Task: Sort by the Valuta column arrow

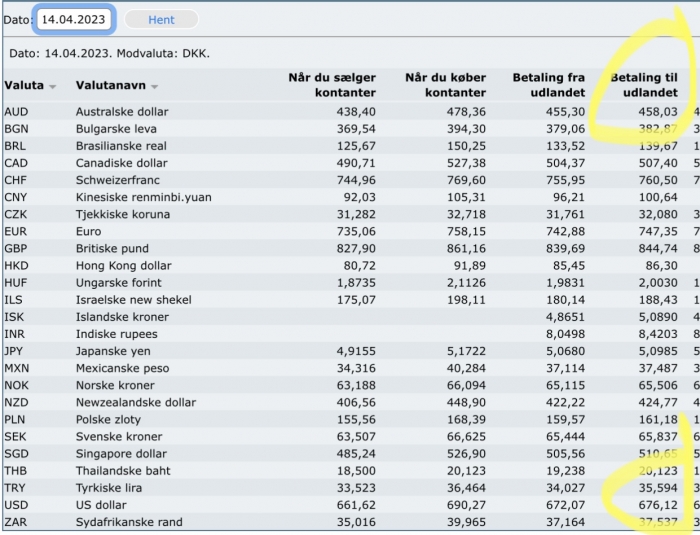Action: coord(53,87)
